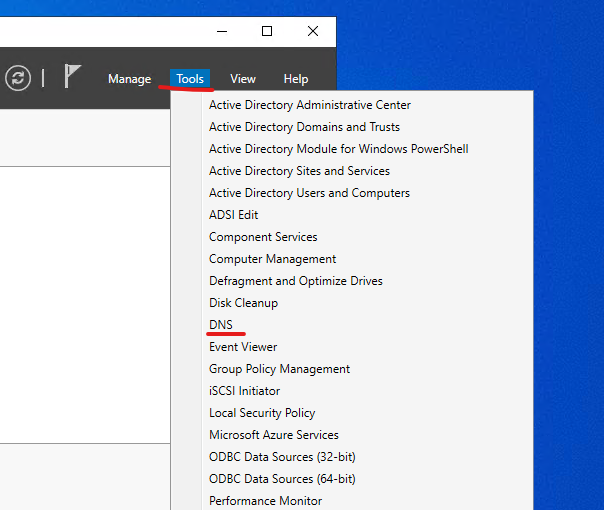The image size is (604, 510).
Task: Close the Server Manager window
Action: click(x=313, y=31)
